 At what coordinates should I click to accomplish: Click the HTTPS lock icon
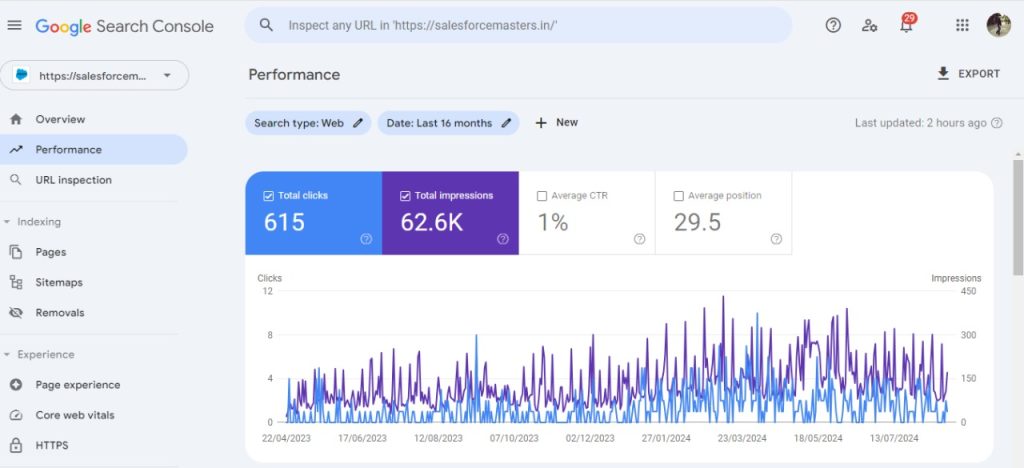pos(16,445)
